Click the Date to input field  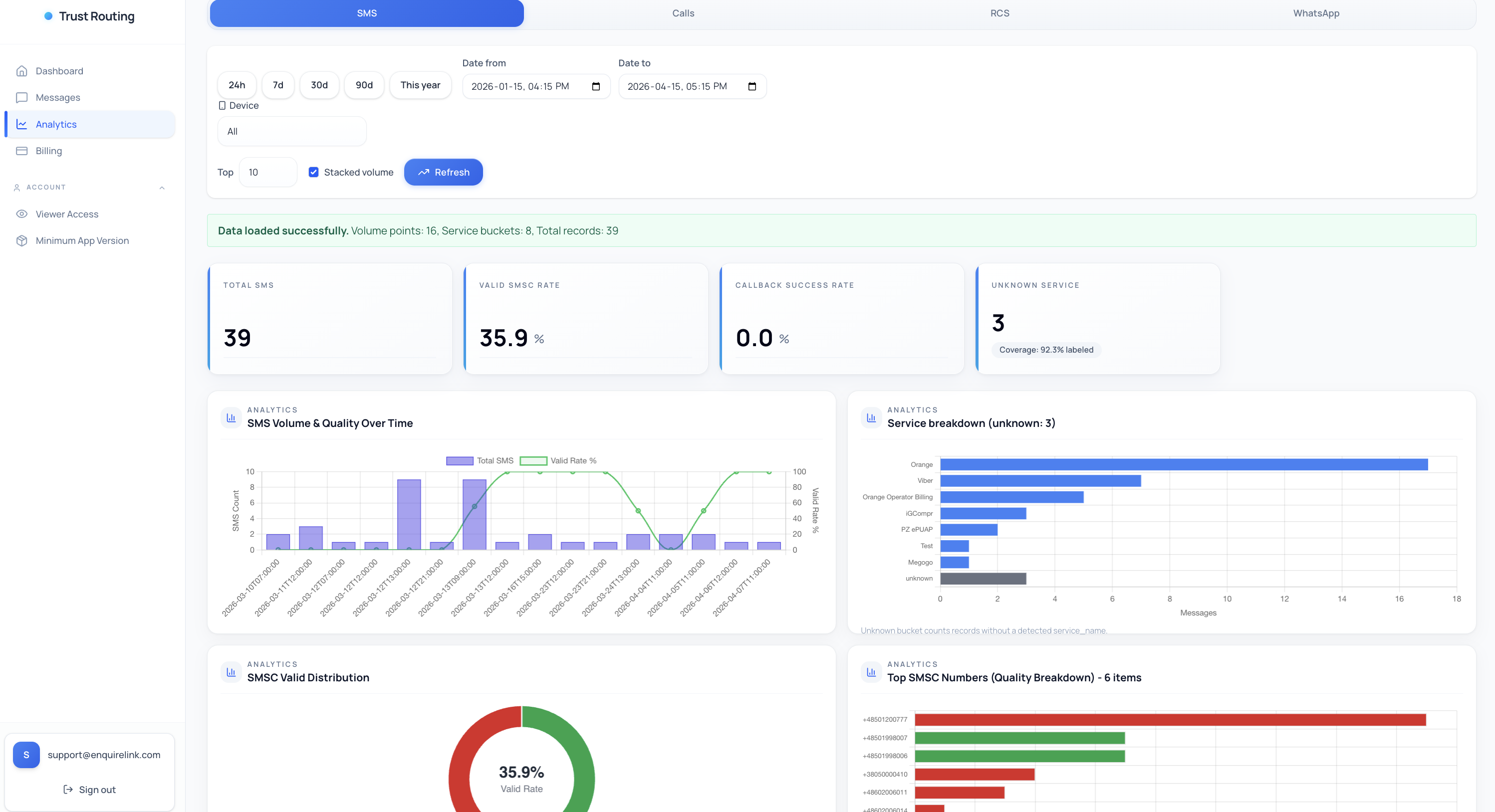(693, 86)
